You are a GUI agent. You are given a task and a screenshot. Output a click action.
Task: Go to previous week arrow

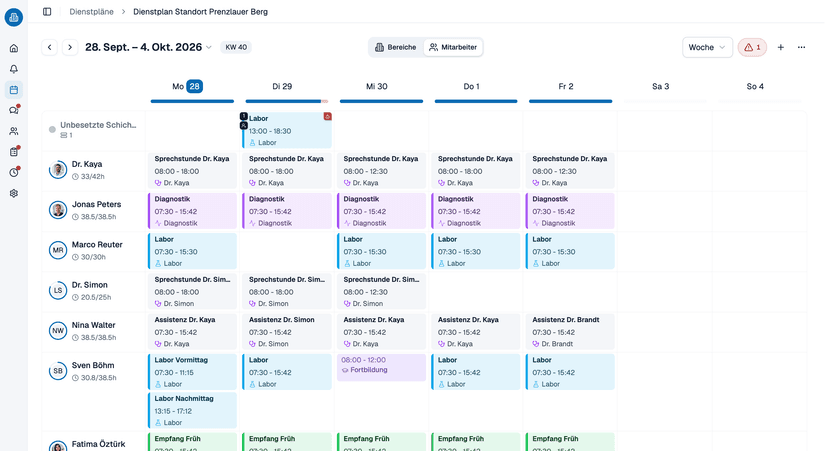click(50, 47)
